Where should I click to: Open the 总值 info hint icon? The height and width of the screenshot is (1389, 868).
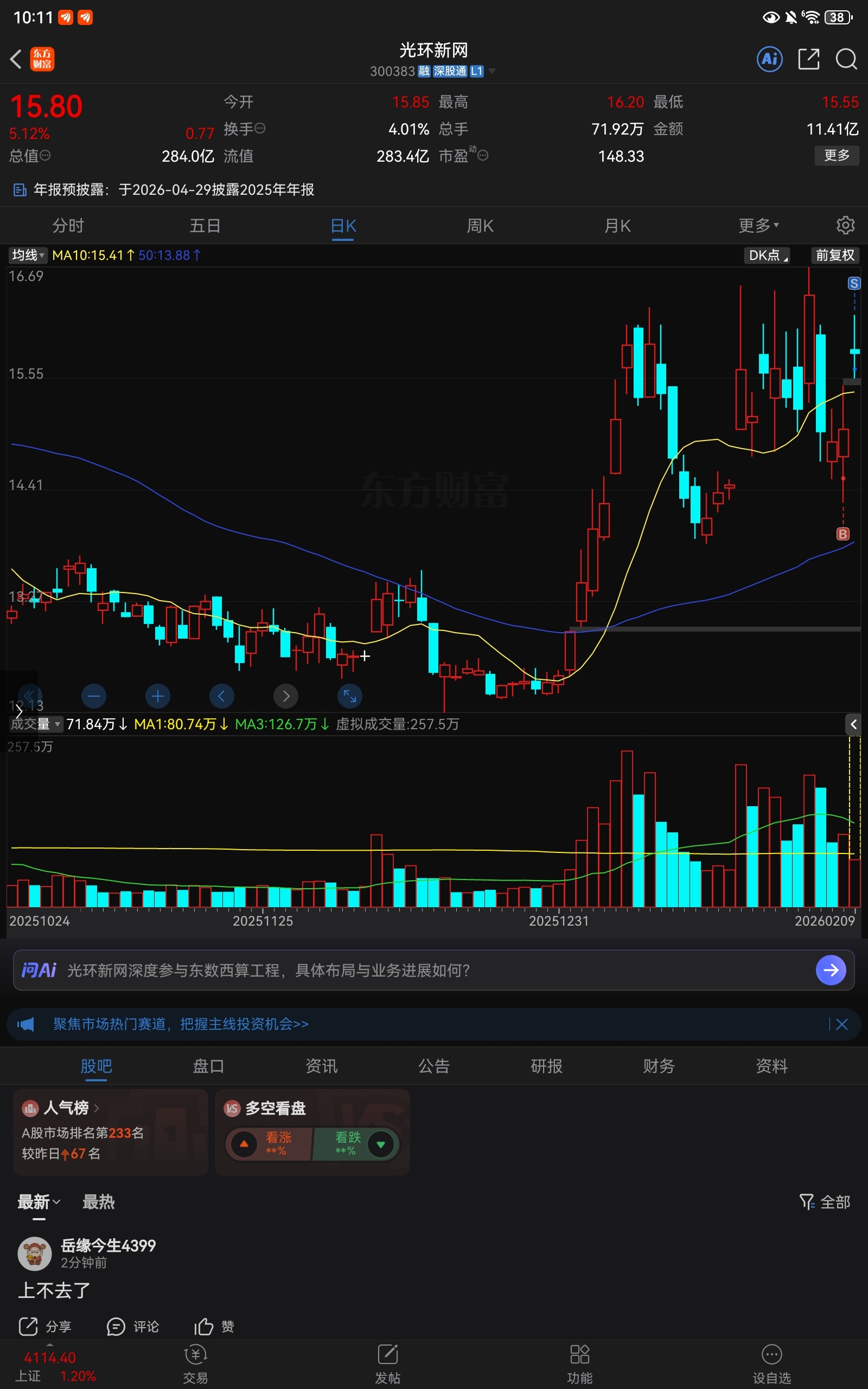click(46, 156)
